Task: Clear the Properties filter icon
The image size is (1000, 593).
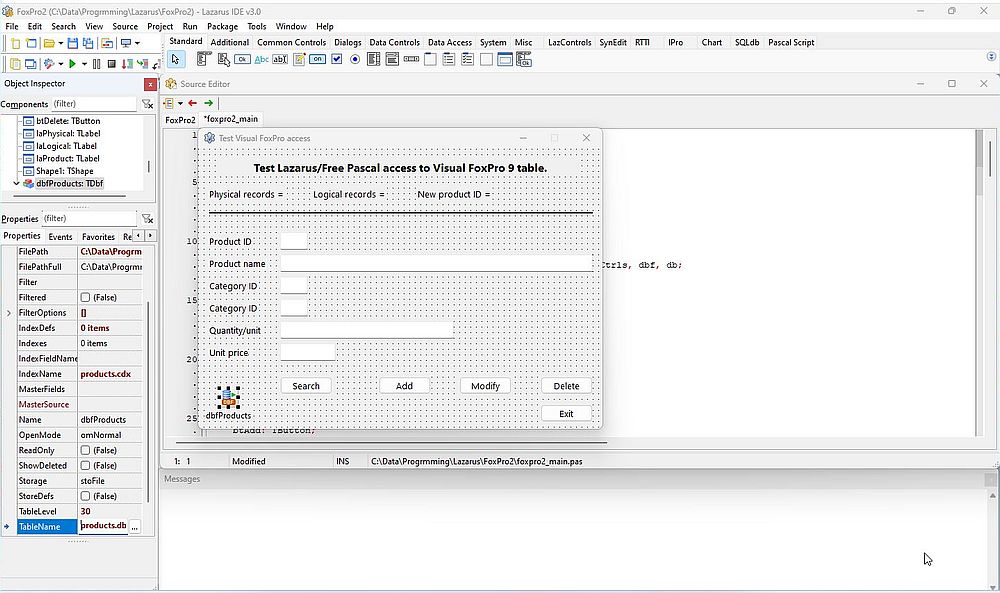Action: (x=147, y=219)
